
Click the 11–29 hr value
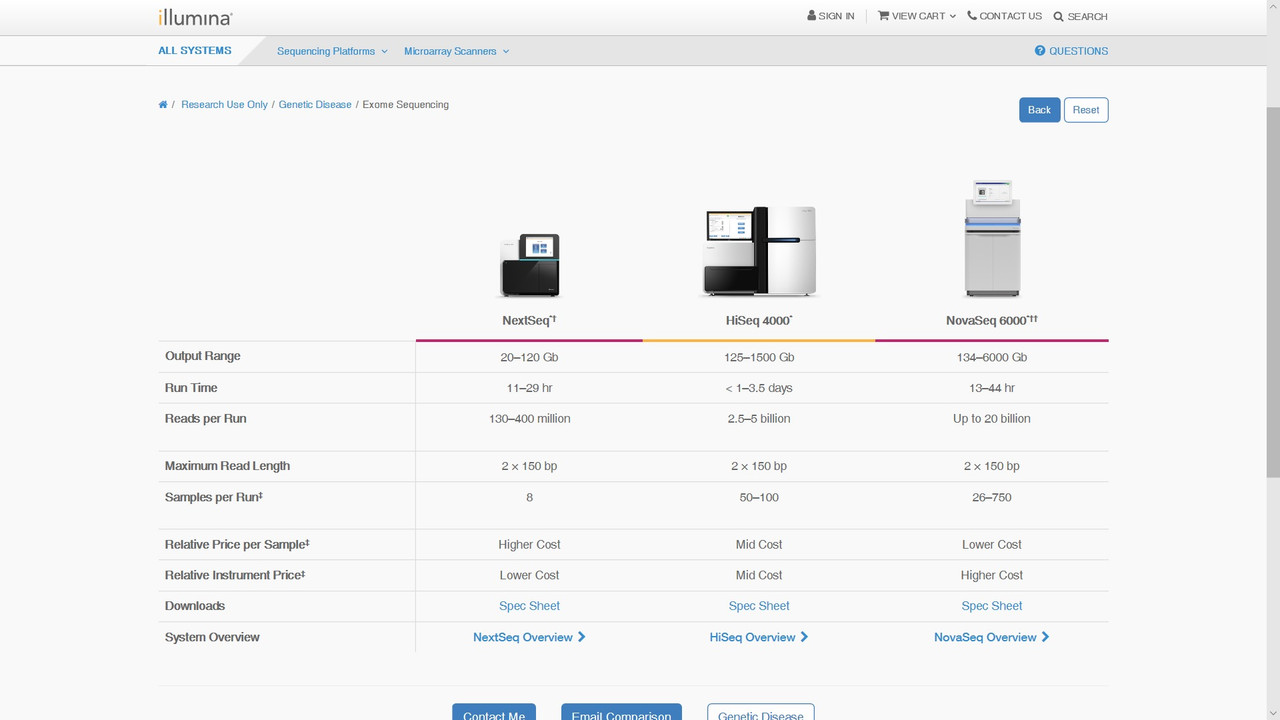(x=529, y=388)
